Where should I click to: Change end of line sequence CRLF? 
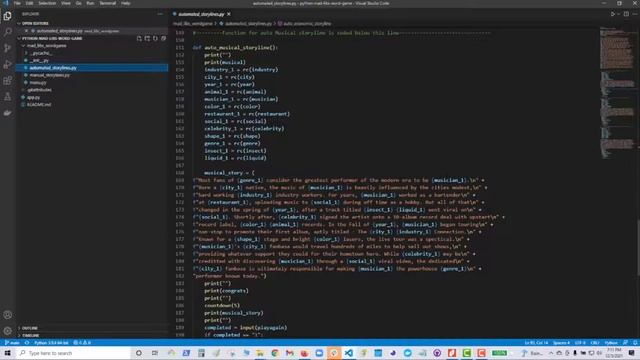tap(595, 342)
